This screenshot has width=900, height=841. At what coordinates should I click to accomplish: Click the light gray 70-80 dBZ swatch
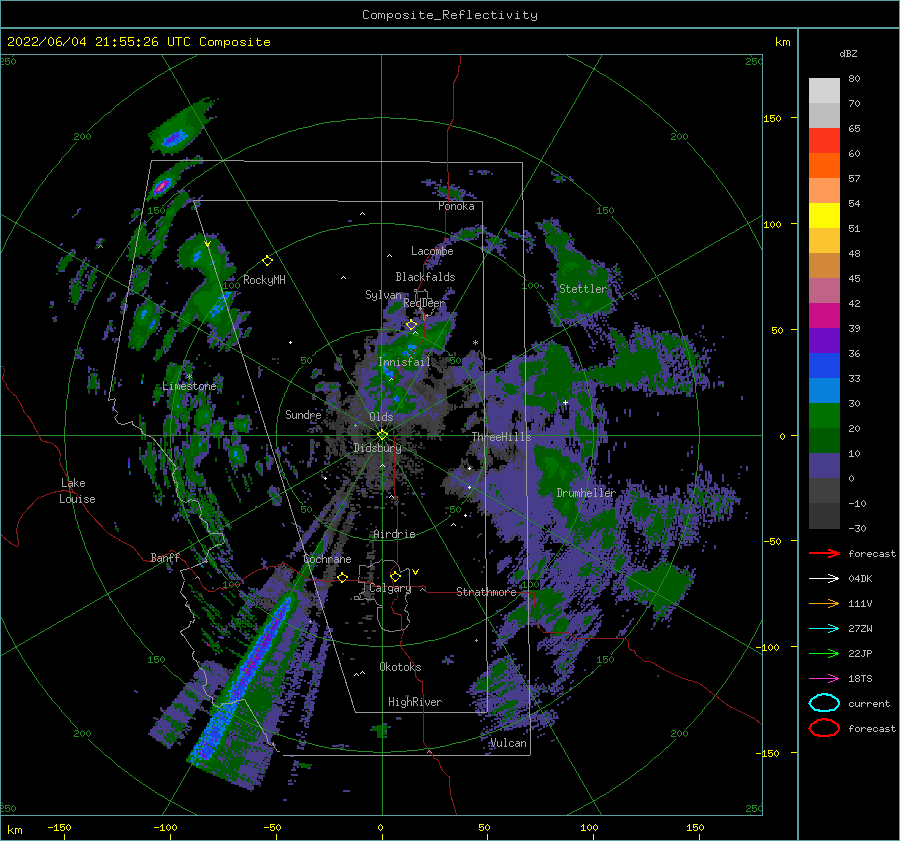point(824,91)
